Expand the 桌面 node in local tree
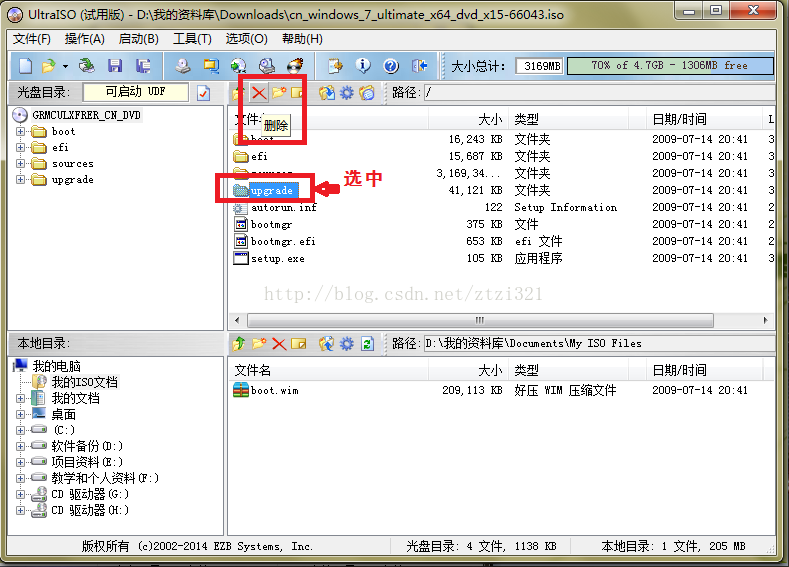This screenshot has width=789, height=567. coord(20,415)
